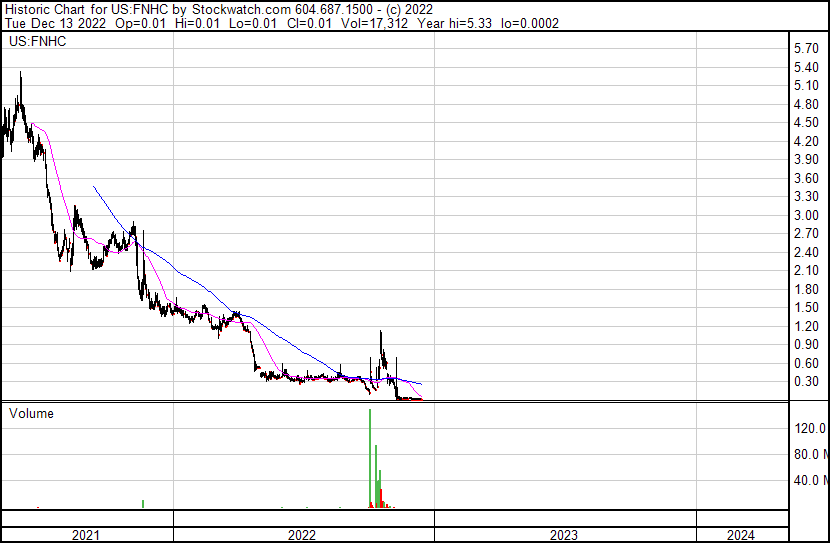Click the 120.0 volume axis label
The height and width of the screenshot is (543, 830).
pos(810,428)
